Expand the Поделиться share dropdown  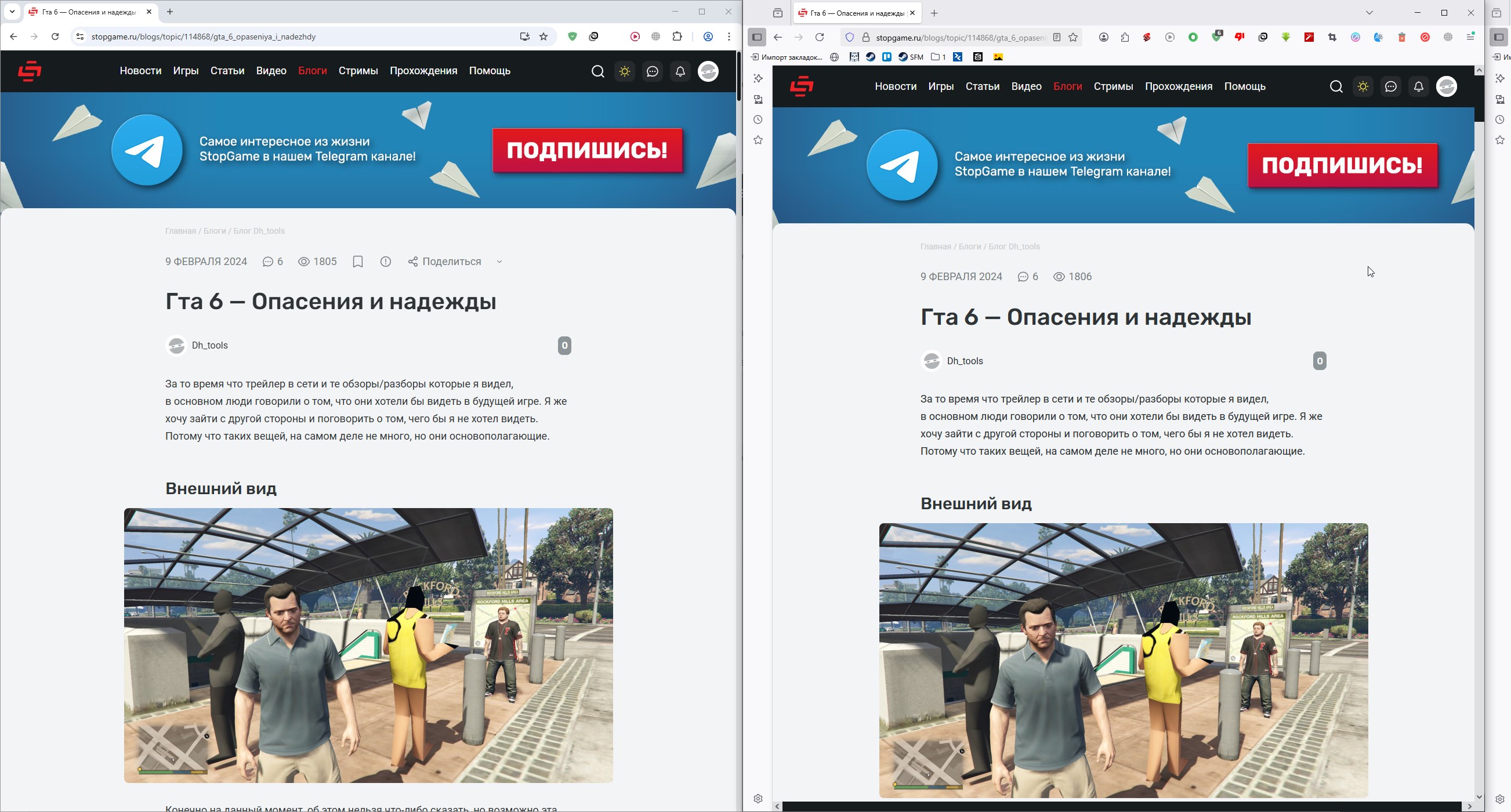coord(499,262)
